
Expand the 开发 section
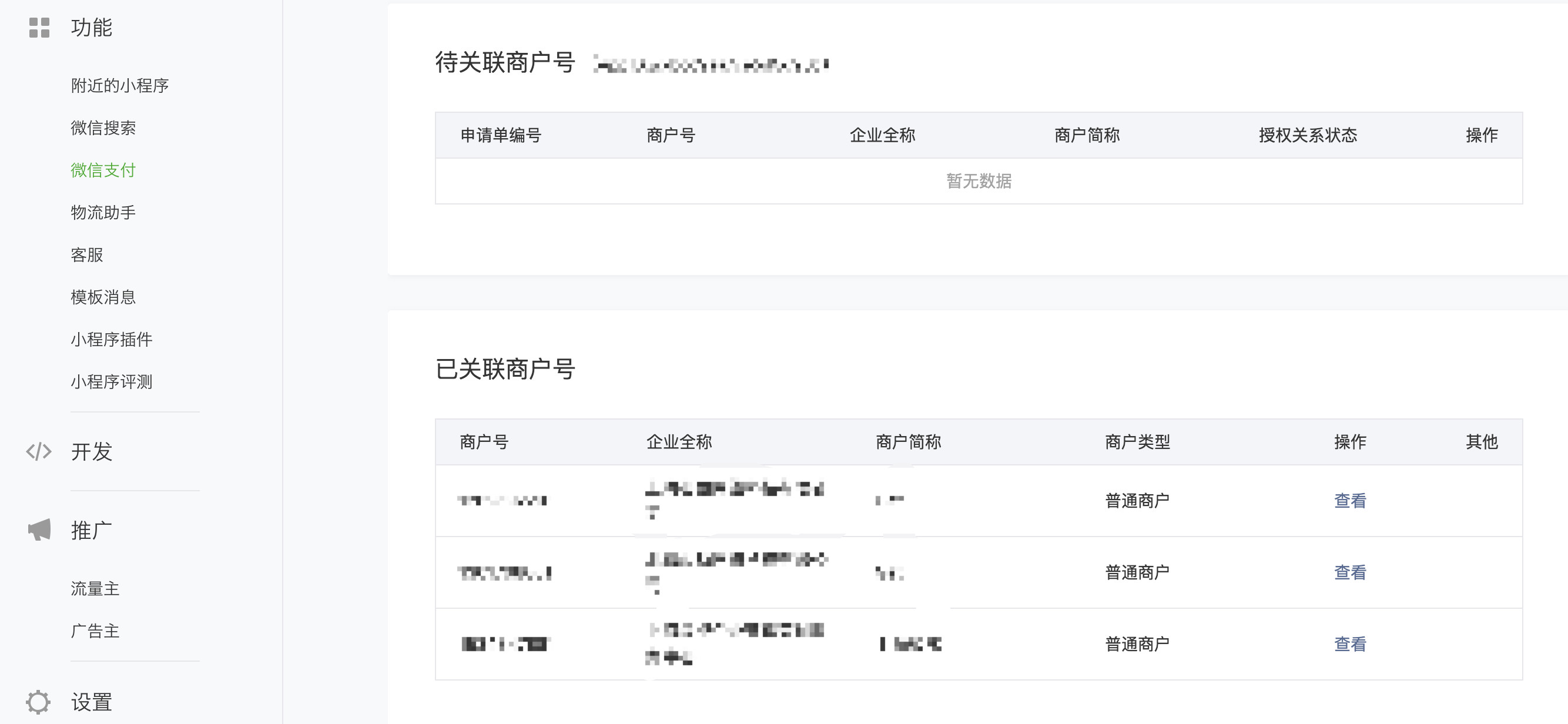click(x=91, y=451)
